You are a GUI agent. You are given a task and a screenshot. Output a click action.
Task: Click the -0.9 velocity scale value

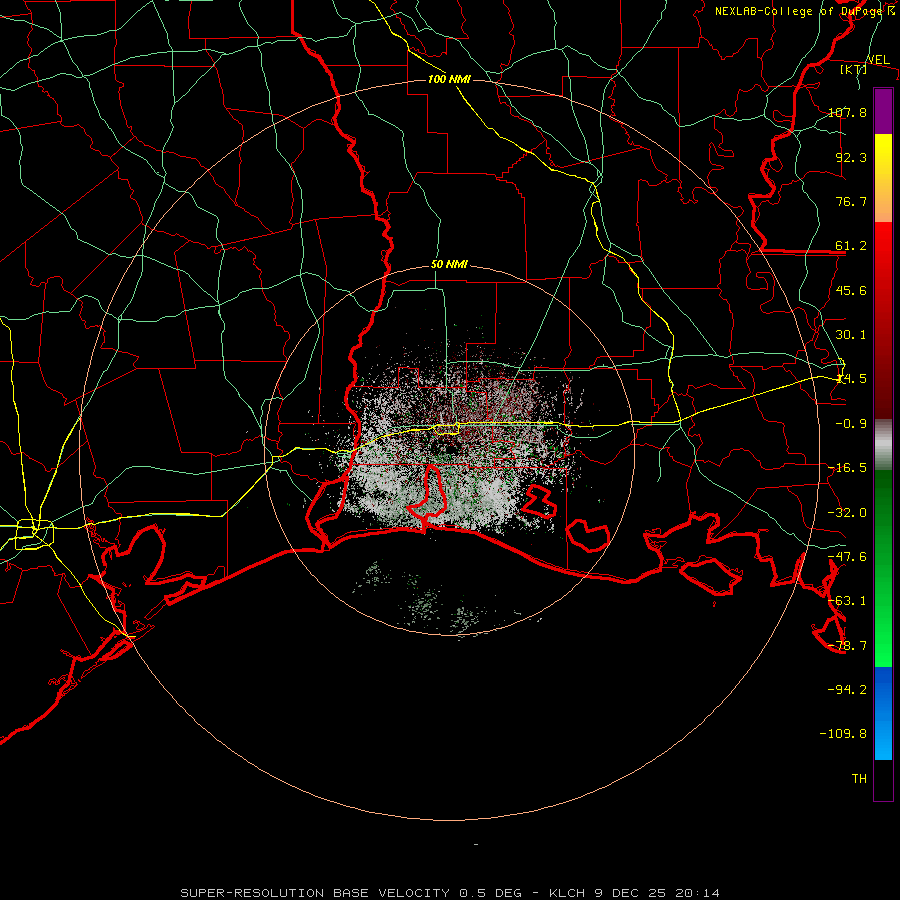click(851, 424)
